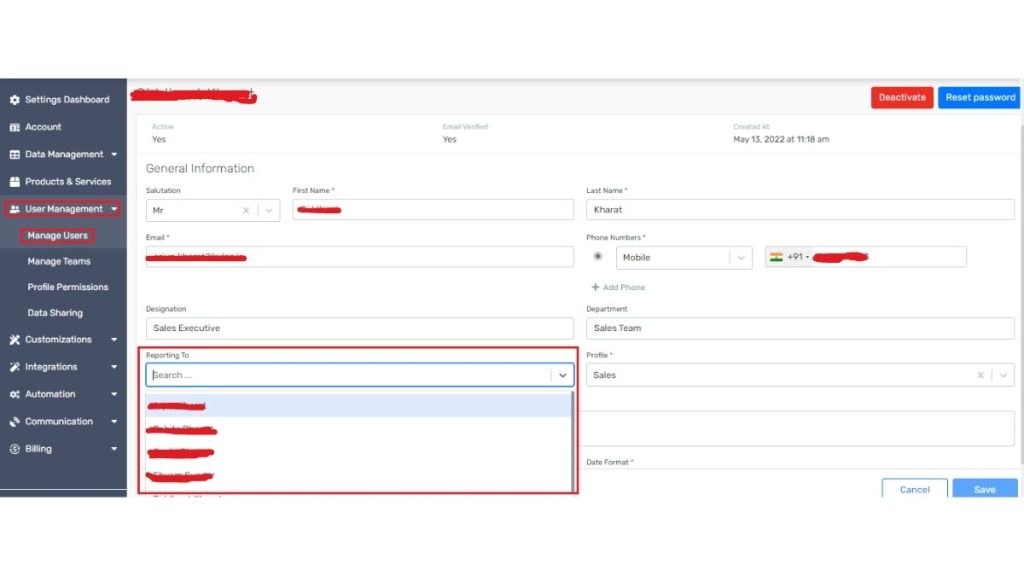Click the Add Phone link
Viewport: 1024px width, 576px height.
click(x=618, y=287)
